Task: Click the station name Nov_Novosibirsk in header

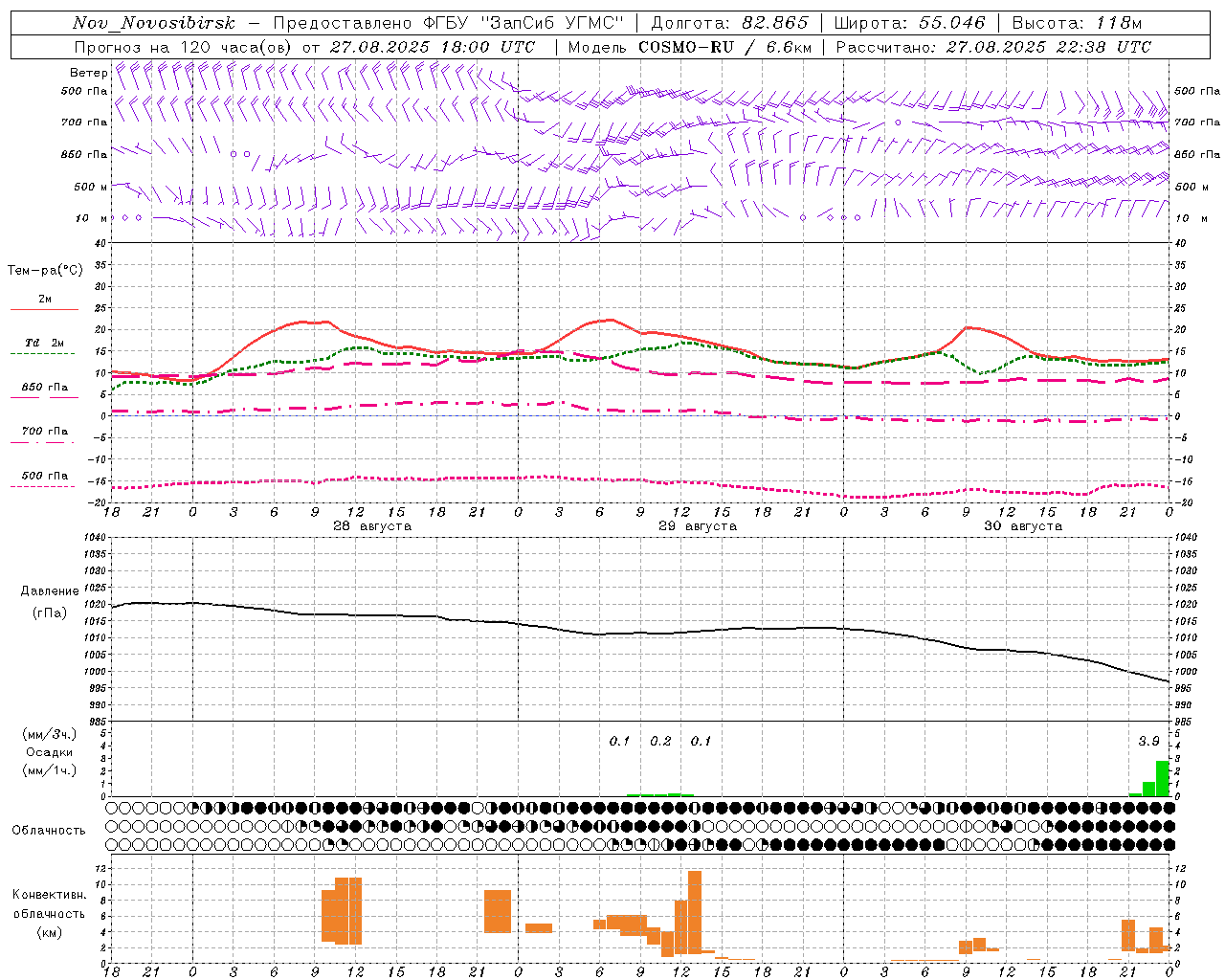Action: coord(154,23)
